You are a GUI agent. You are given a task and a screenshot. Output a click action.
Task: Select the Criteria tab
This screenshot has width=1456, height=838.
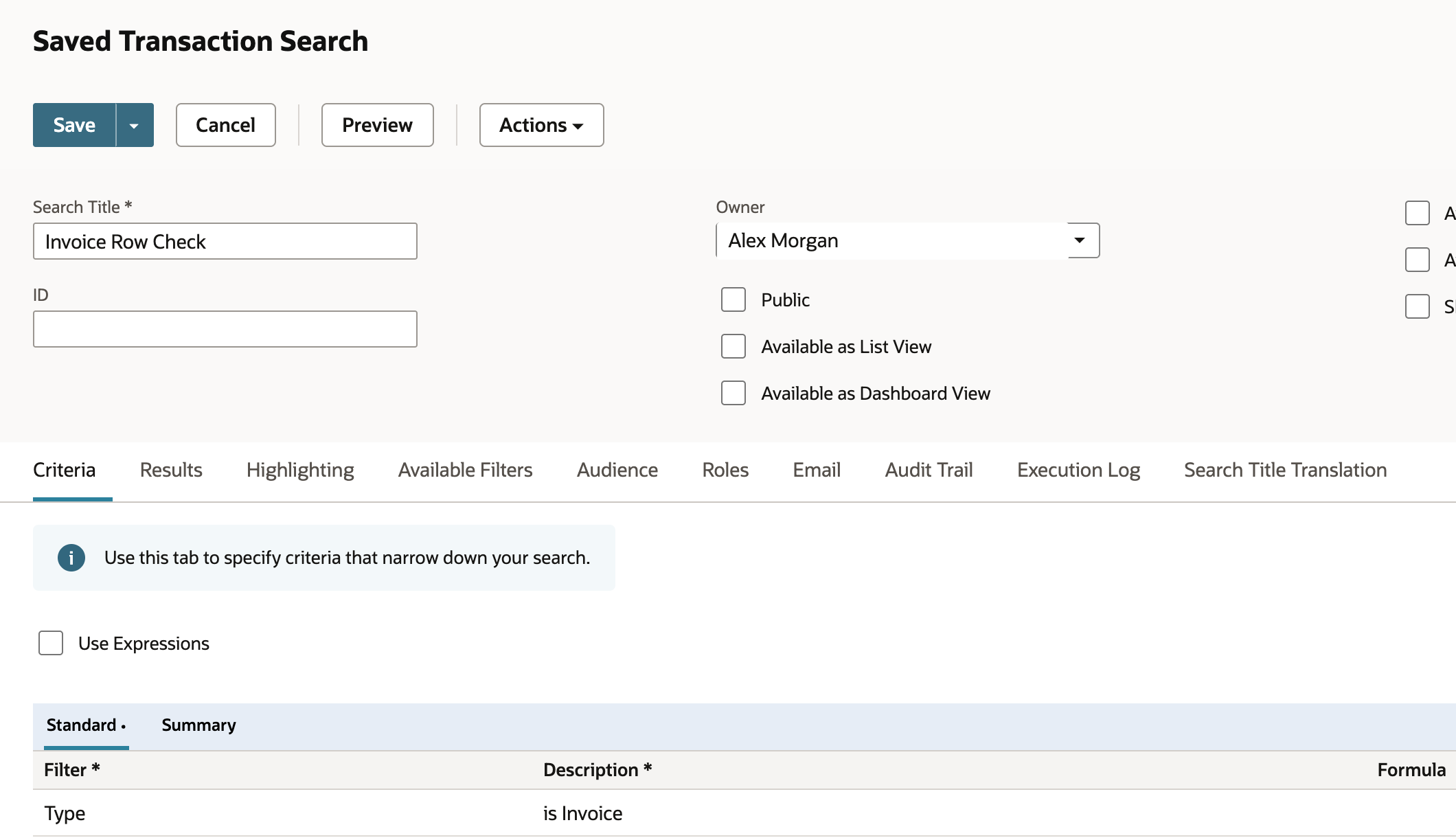(65, 470)
